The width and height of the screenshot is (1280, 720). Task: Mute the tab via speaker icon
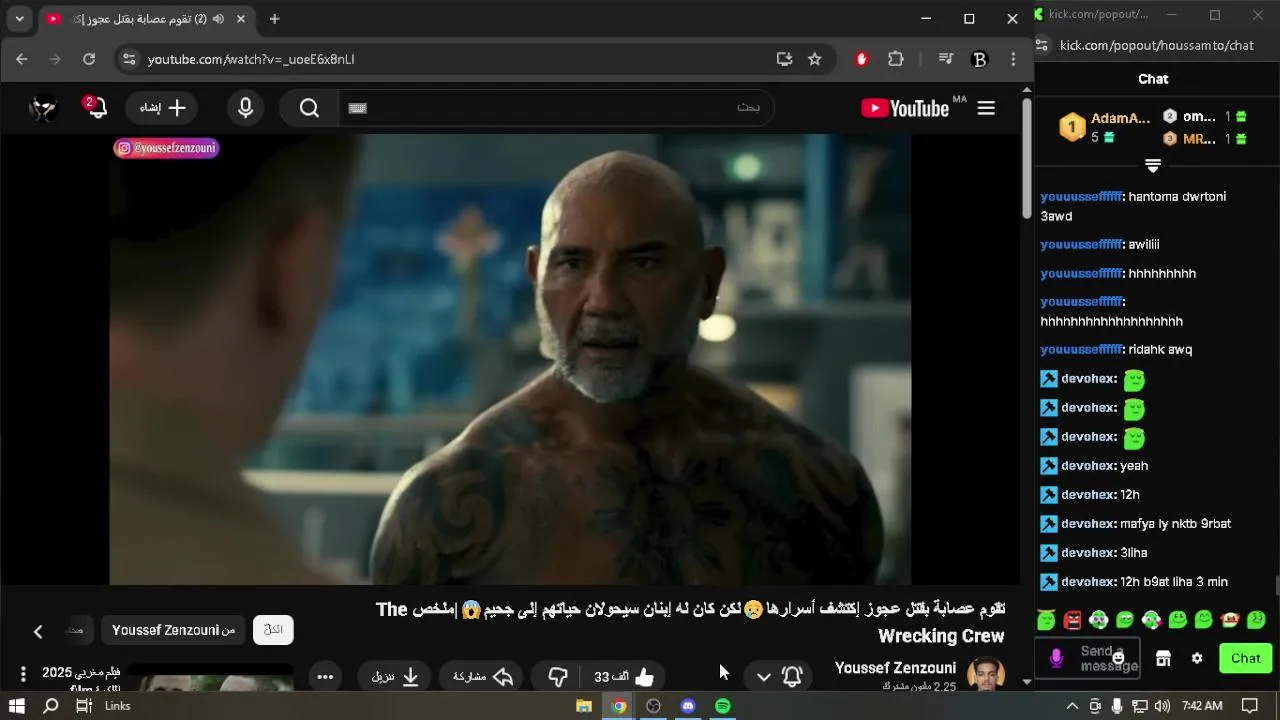pyautogui.click(x=218, y=19)
